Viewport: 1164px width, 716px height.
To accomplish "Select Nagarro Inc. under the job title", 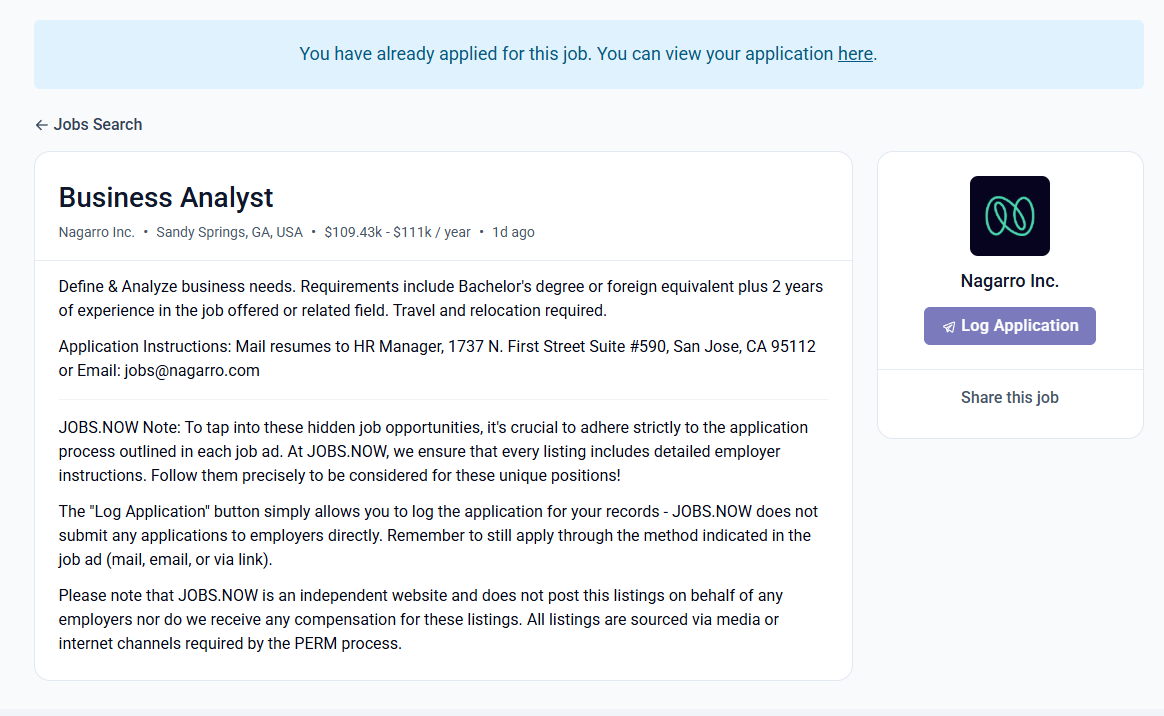I will click(96, 232).
